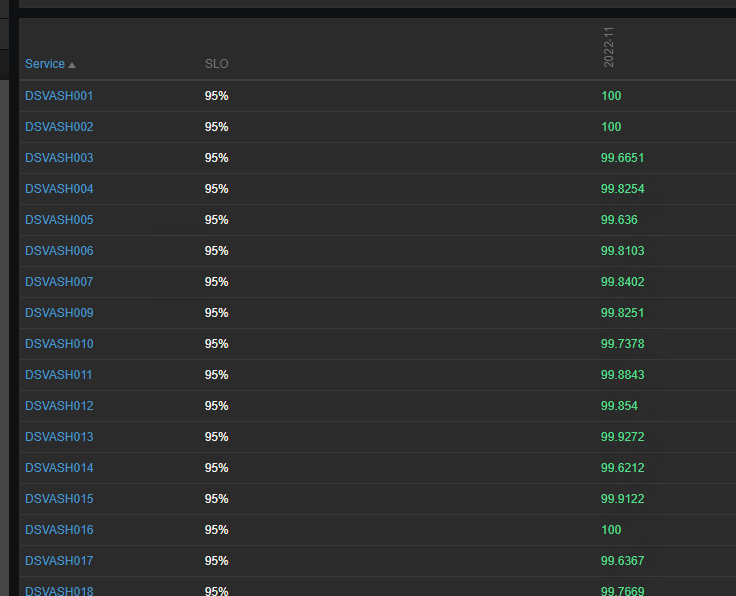
Task: Open DSVASH005 service link
Action: 59,220
